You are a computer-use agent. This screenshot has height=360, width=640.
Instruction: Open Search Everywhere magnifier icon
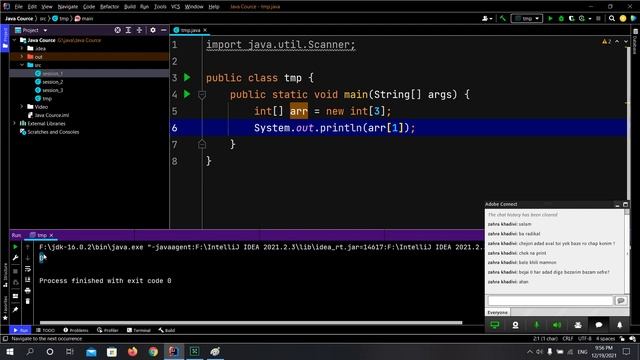(x=611, y=18)
